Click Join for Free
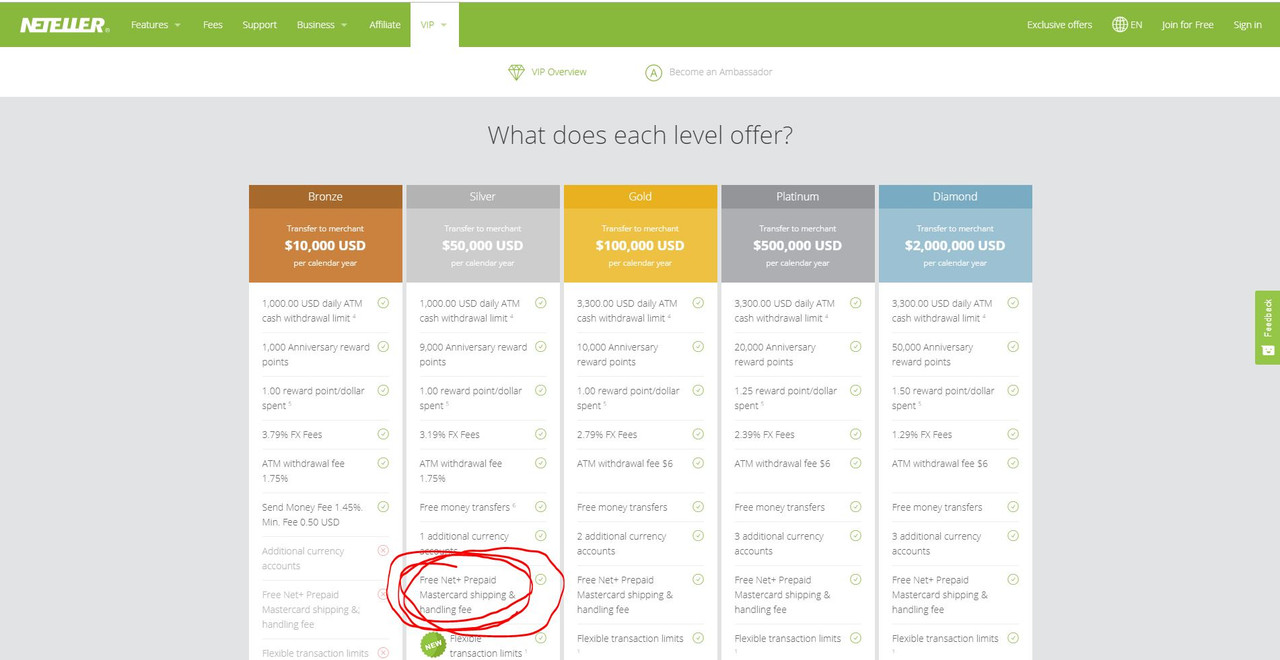The image size is (1280, 660). pos(1187,25)
